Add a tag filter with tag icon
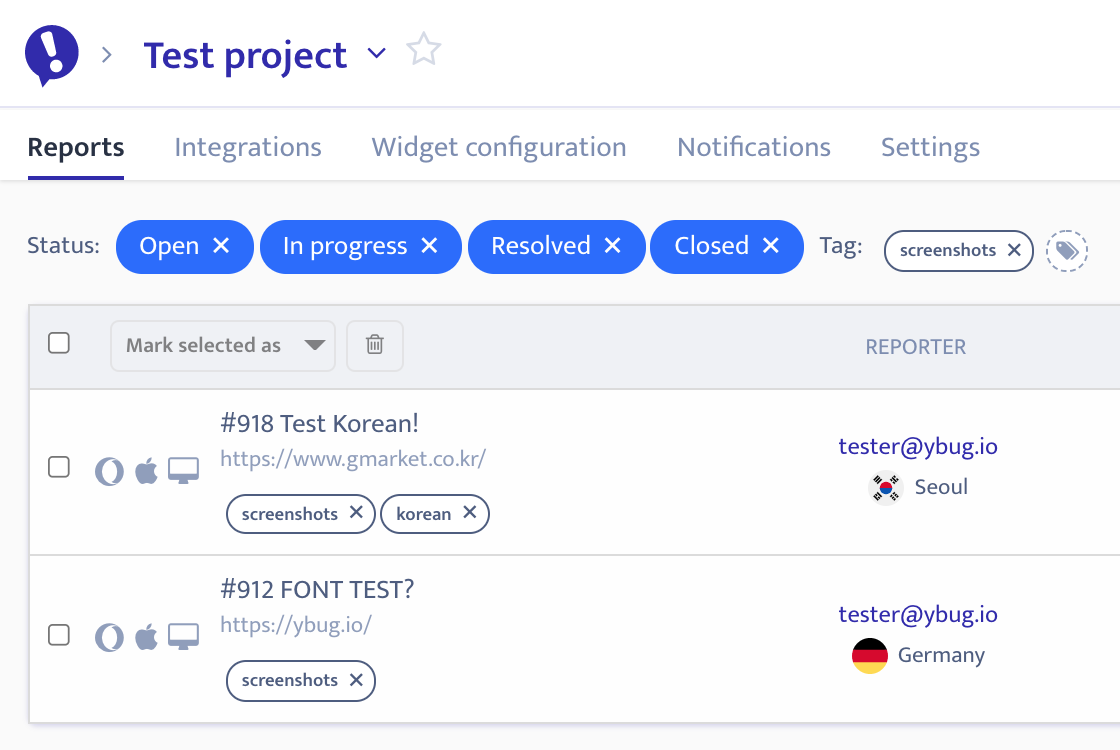This screenshot has width=1120, height=750. (x=1067, y=251)
